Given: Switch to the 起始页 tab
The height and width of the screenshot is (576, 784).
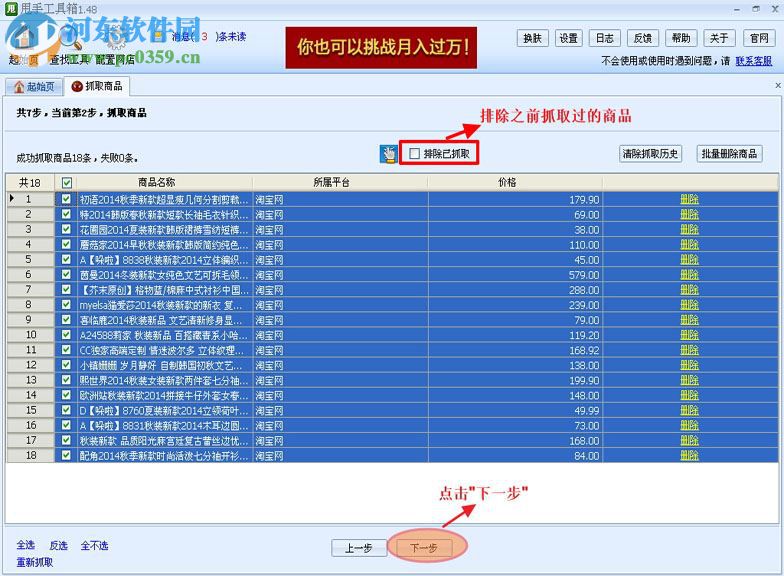Looking at the screenshot, I should [34, 86].
